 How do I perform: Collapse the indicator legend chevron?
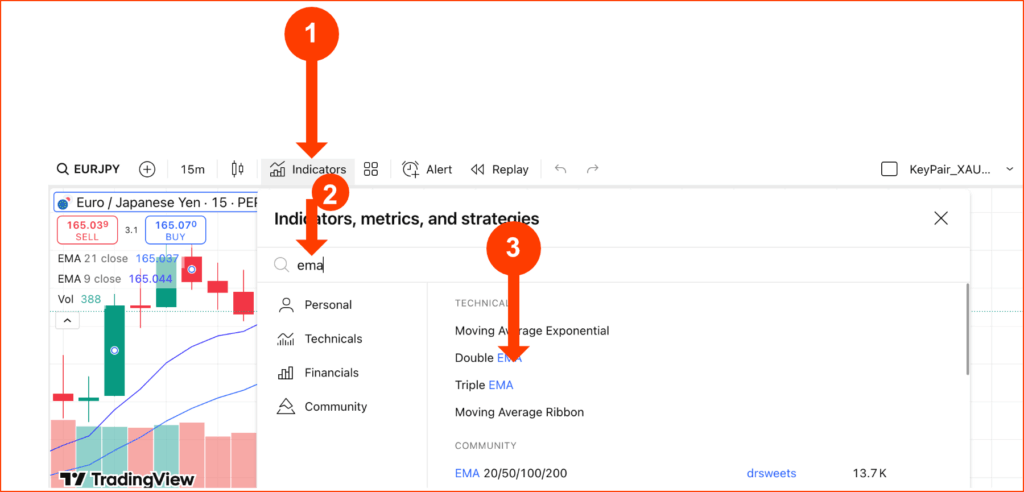(68, 321)
